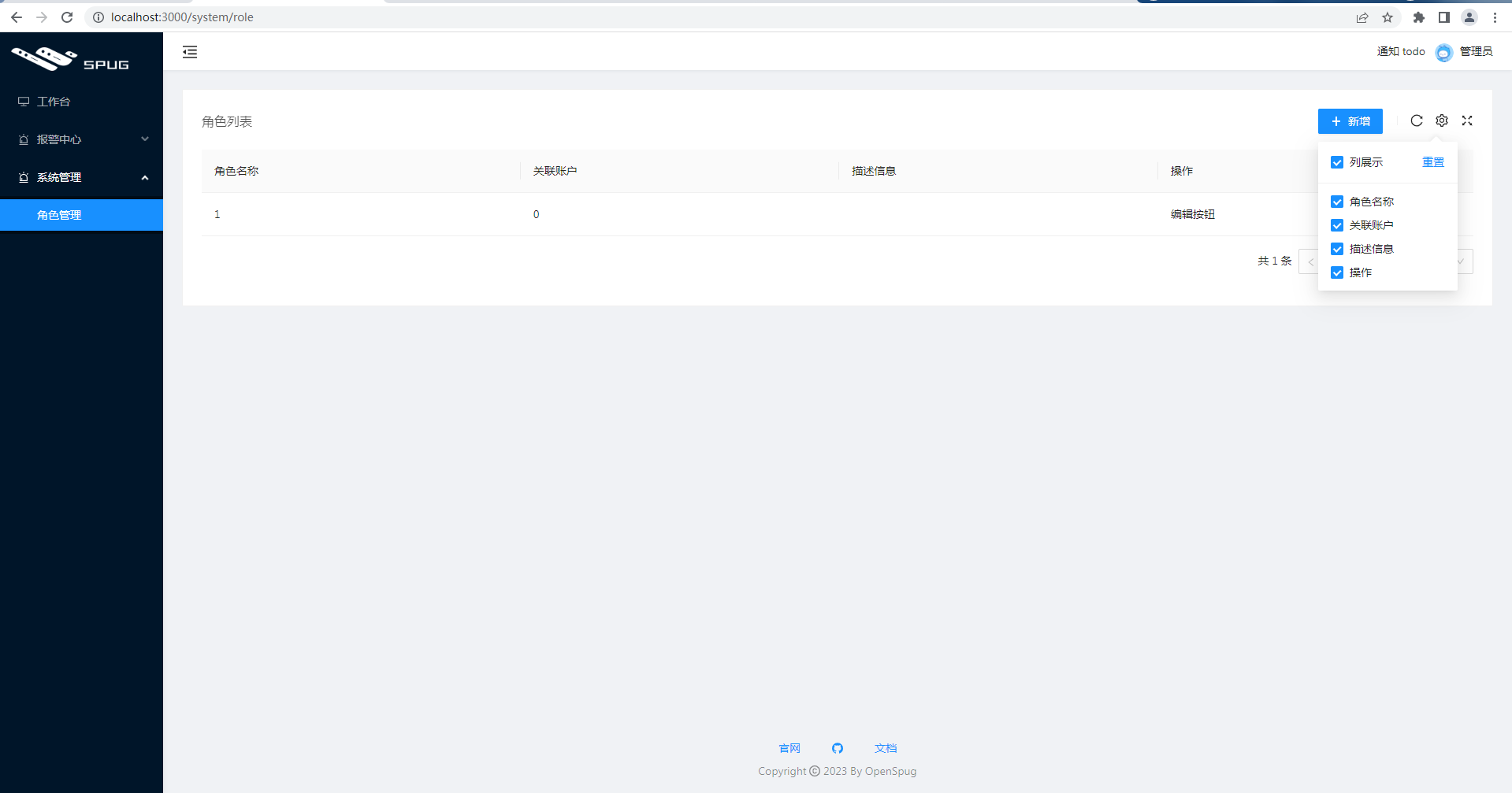Click the 系统管理 menu item
1512x793 pixels.
(81, 177)
